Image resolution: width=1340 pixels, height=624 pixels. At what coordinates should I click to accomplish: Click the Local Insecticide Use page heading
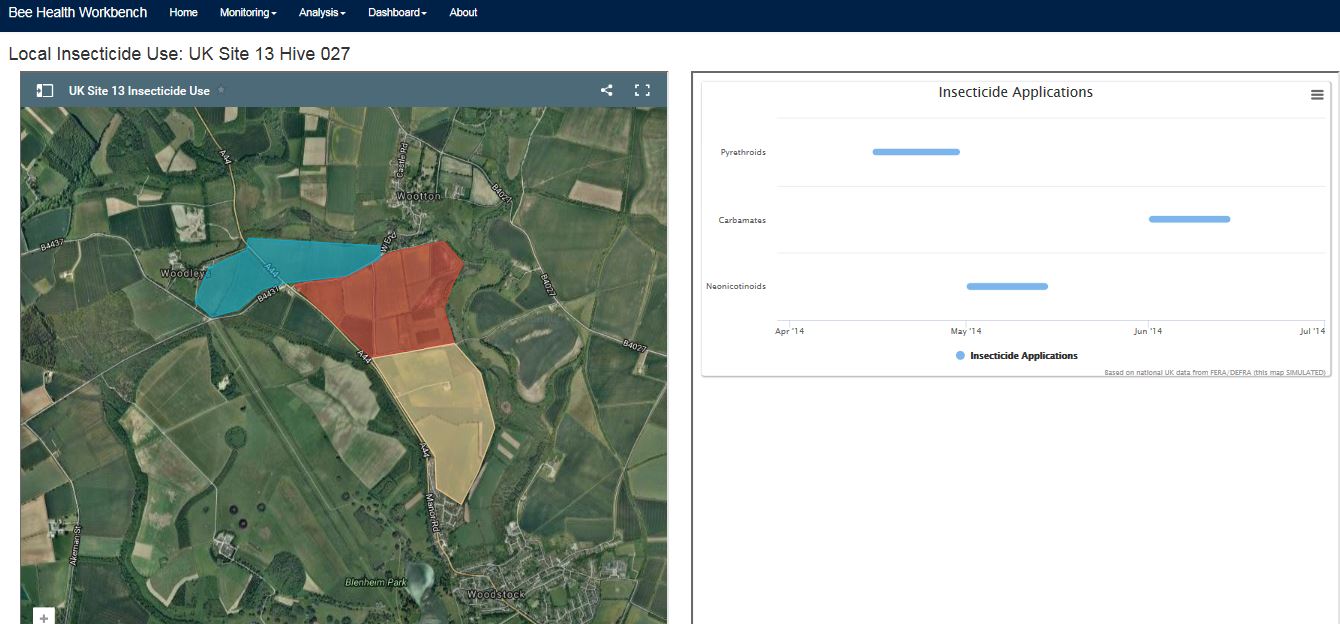coord(179,54)
